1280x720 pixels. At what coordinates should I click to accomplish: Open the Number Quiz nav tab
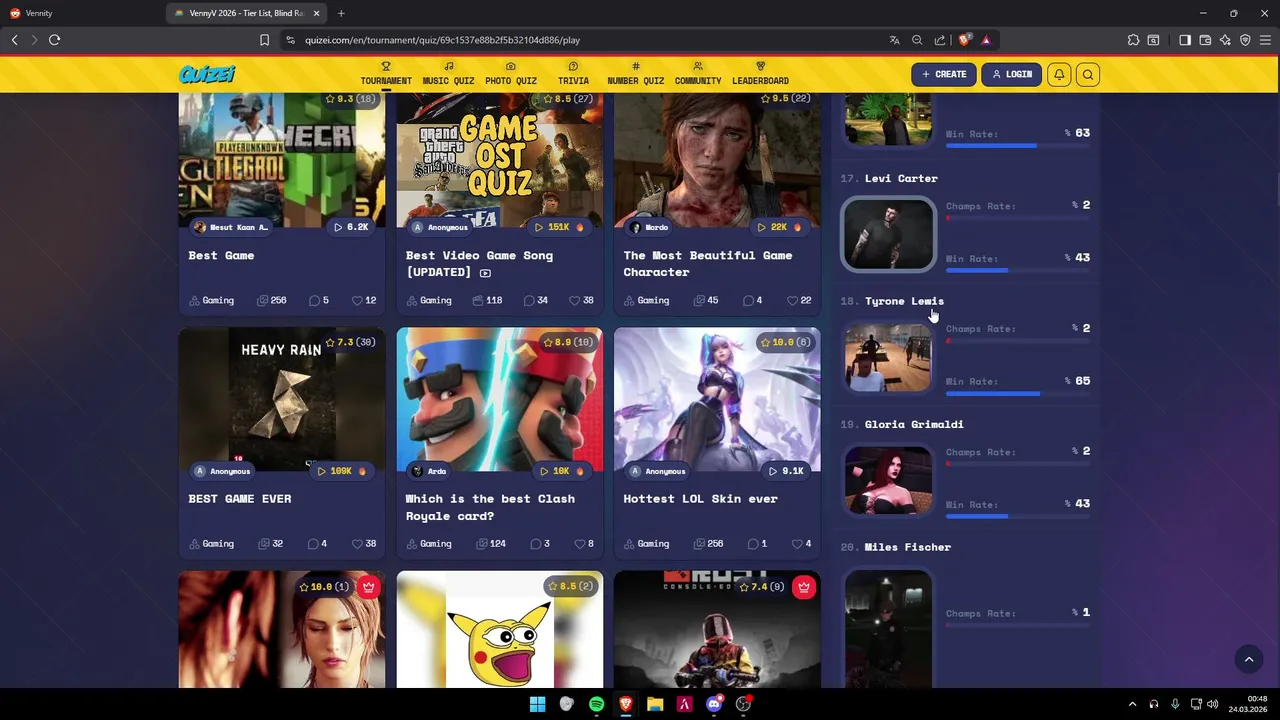636,74
